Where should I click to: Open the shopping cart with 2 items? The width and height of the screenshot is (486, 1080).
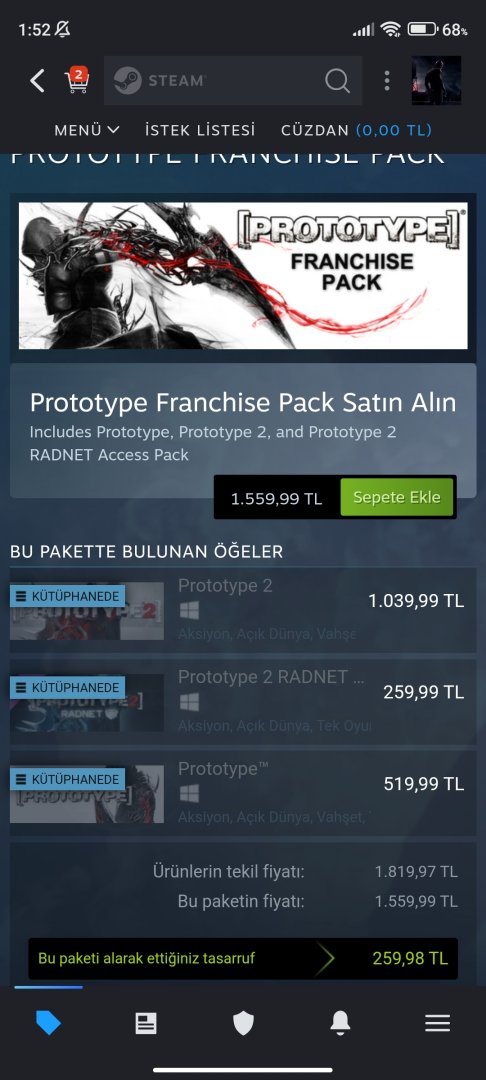pyautogui.click(x=76, y=80)
